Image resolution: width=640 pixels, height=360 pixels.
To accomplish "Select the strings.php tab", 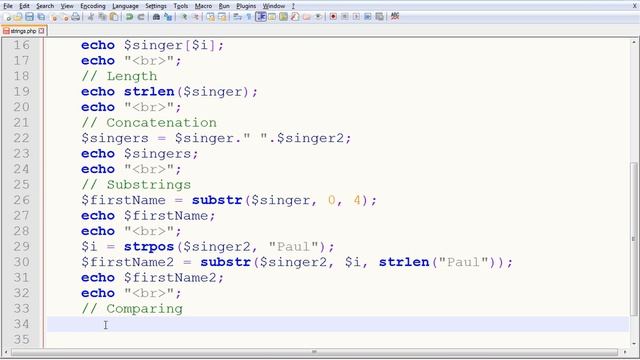I will click(x=23, y=31).
